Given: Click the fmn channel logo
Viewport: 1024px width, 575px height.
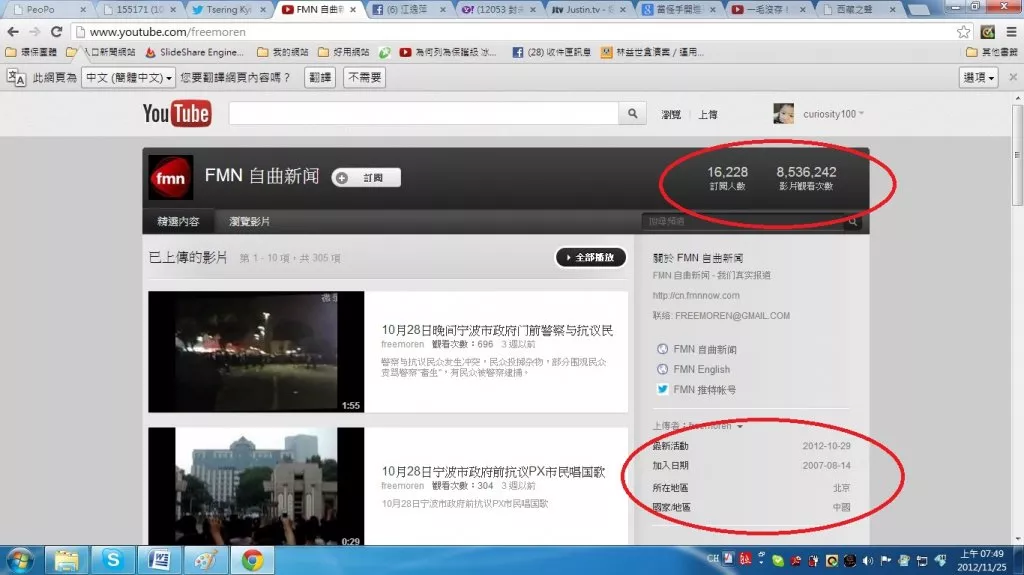Looking at the screenshot, I should (170, 177).
